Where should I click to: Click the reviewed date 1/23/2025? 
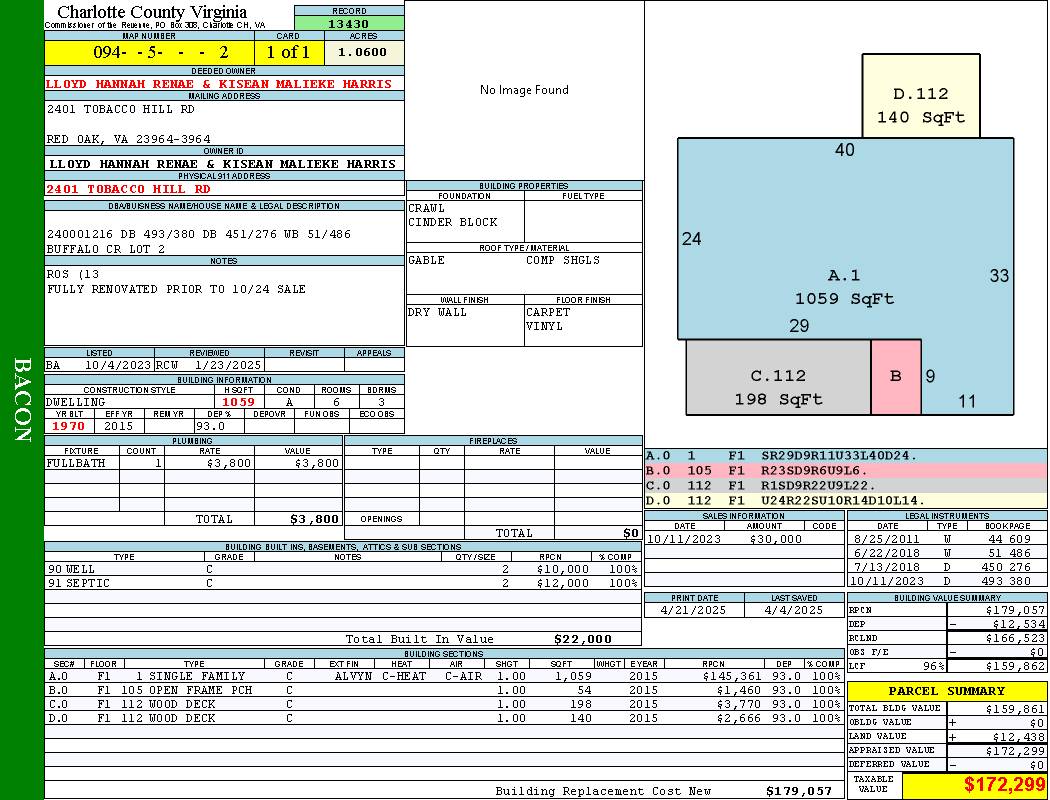coord(227,366)
